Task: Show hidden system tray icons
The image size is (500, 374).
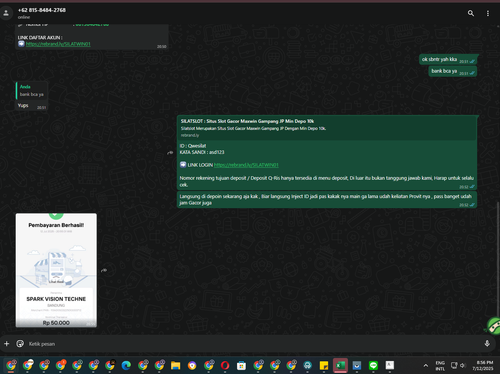Action: (426, 366)
